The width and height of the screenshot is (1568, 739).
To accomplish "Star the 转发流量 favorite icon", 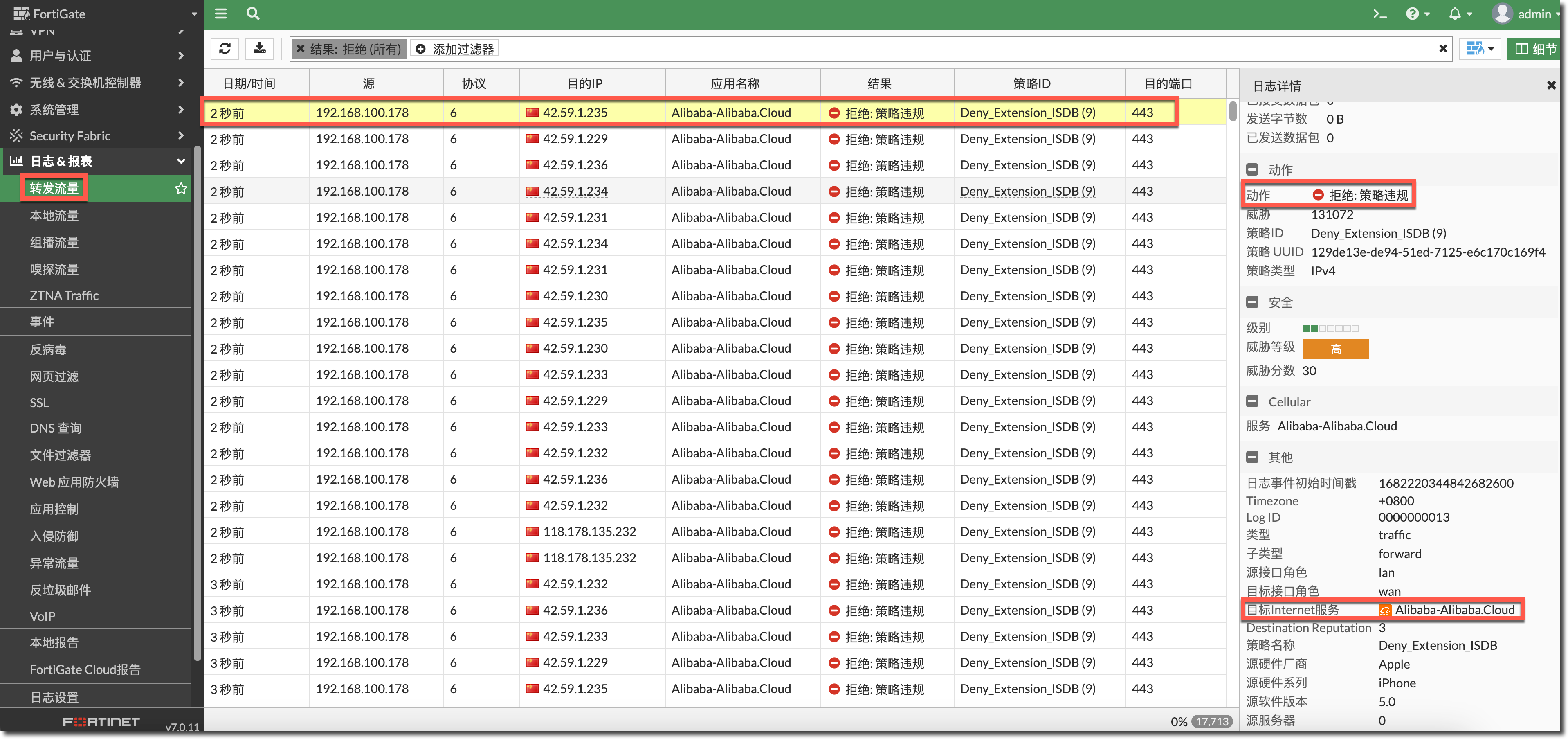I will point(181,188).
